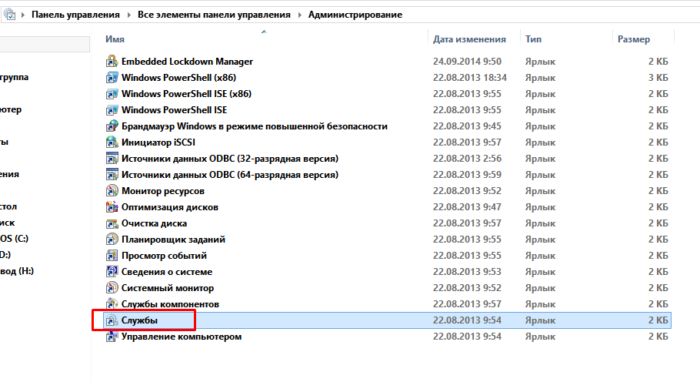This screenshot has width=700, height=382.
Task: Click the Службы gear icon
Action: (x=112, y=320)
